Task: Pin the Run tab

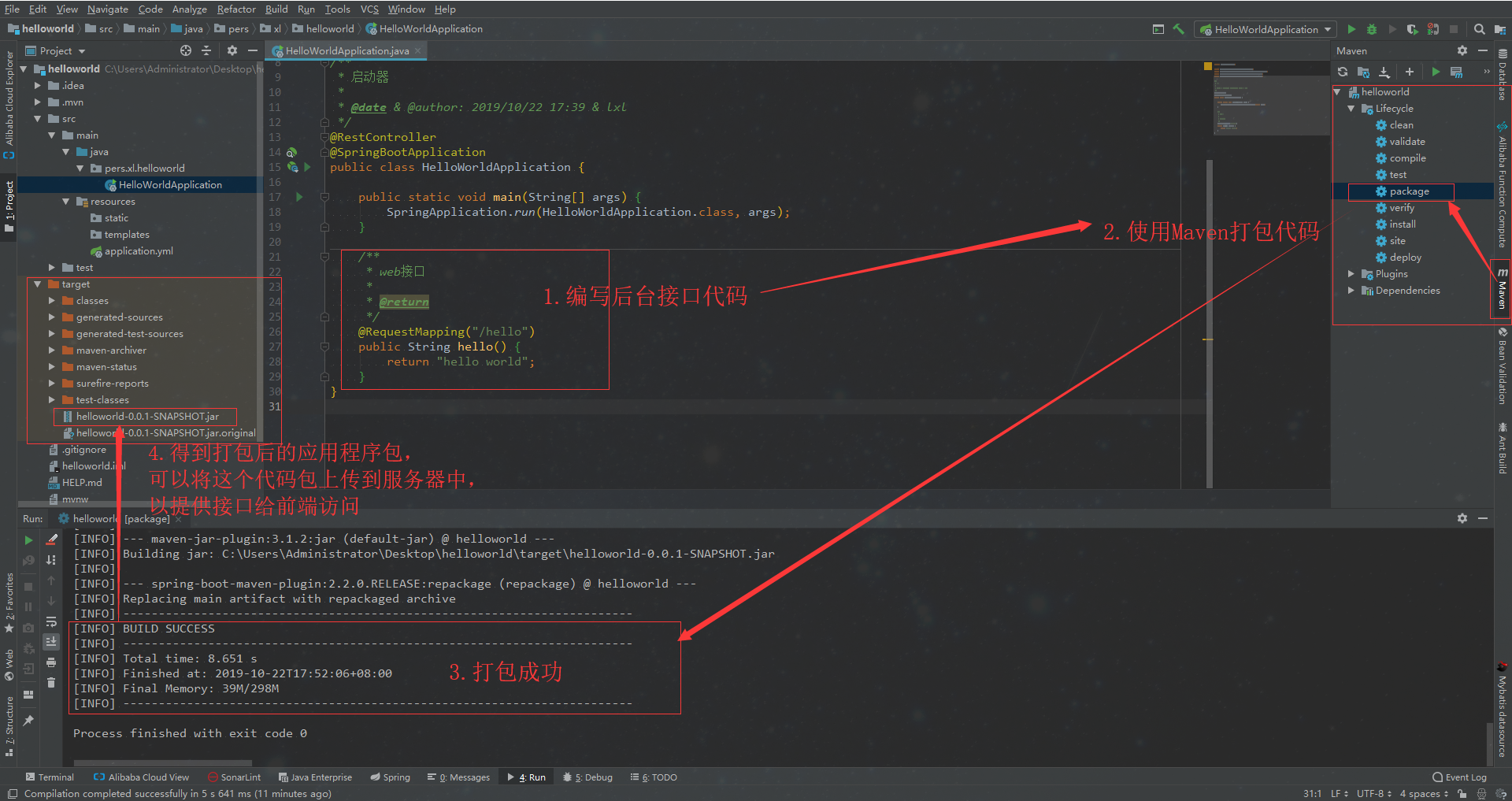Action: (x=28, y=721)
